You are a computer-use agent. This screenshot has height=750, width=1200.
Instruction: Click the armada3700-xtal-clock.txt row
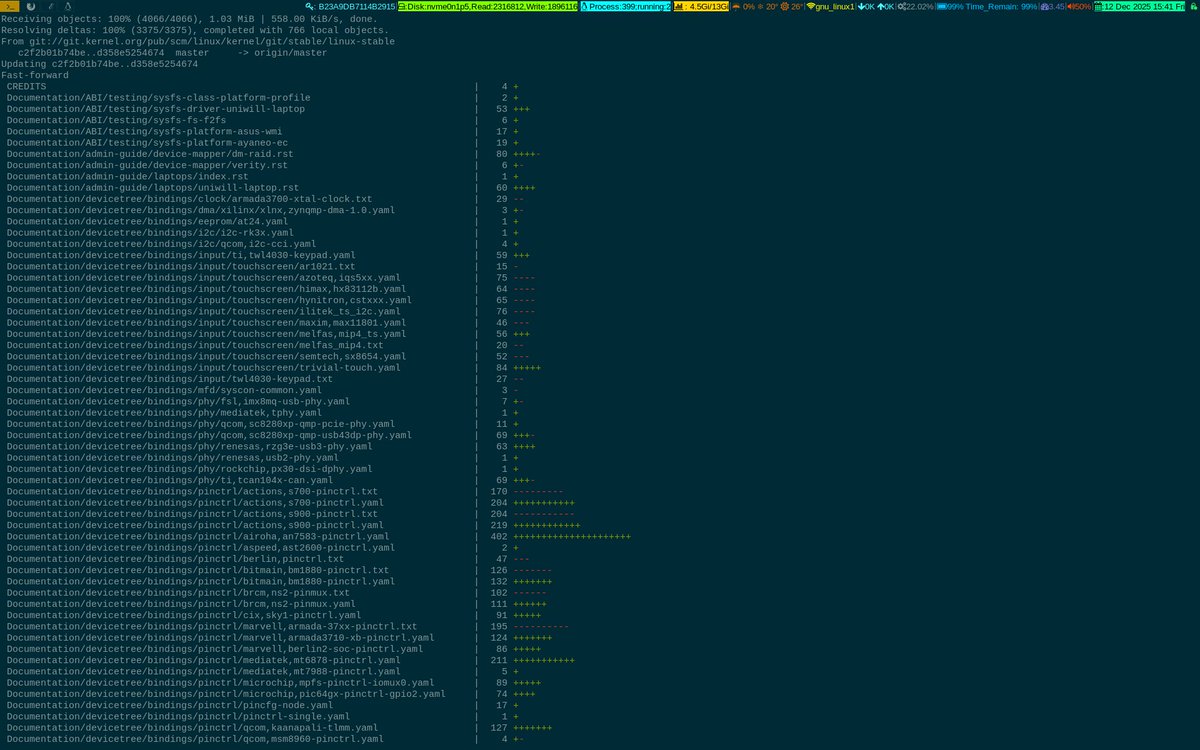(x=263, y=199)
